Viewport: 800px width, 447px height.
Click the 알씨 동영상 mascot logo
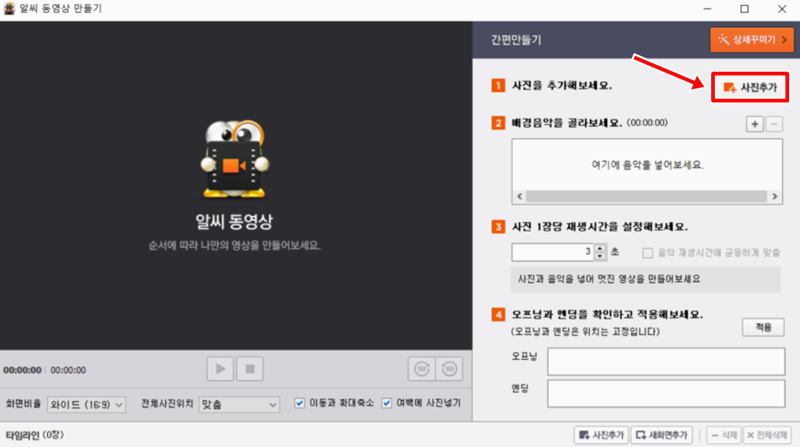pos(234,159)
